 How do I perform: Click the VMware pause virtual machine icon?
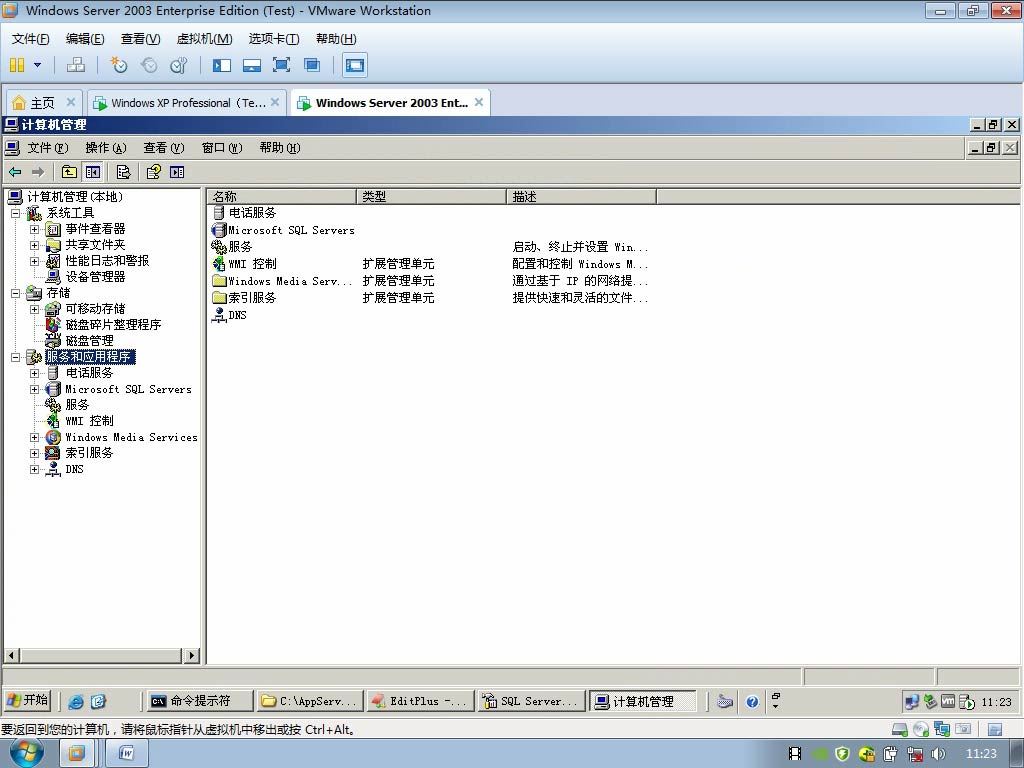17,65
